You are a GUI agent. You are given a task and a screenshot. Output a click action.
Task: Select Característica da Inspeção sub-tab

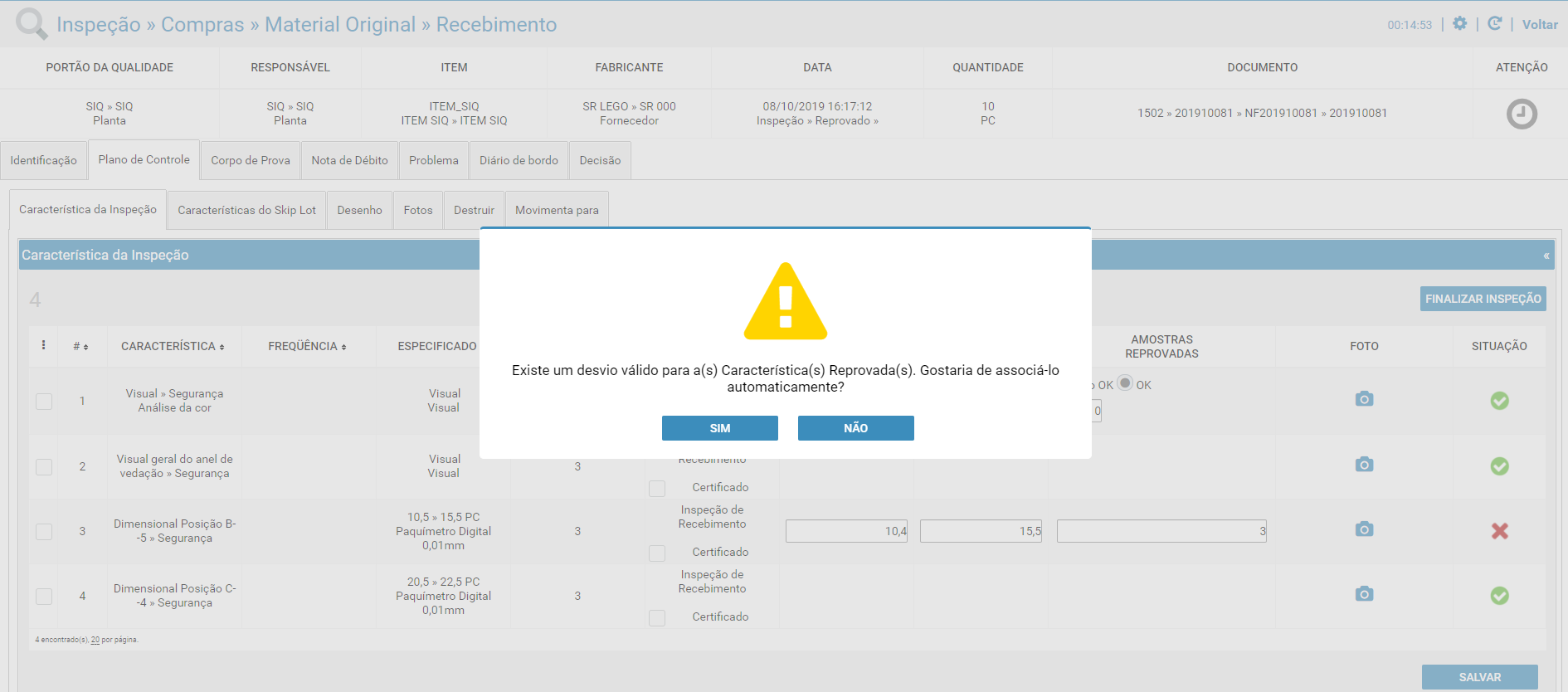coord(88,209)
